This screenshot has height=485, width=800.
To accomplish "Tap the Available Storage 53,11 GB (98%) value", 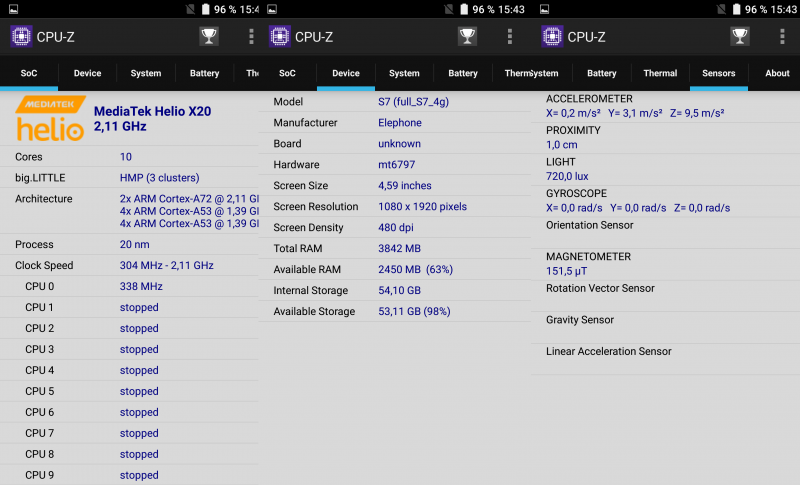I will pyautogui.click(x=414, y=311).
